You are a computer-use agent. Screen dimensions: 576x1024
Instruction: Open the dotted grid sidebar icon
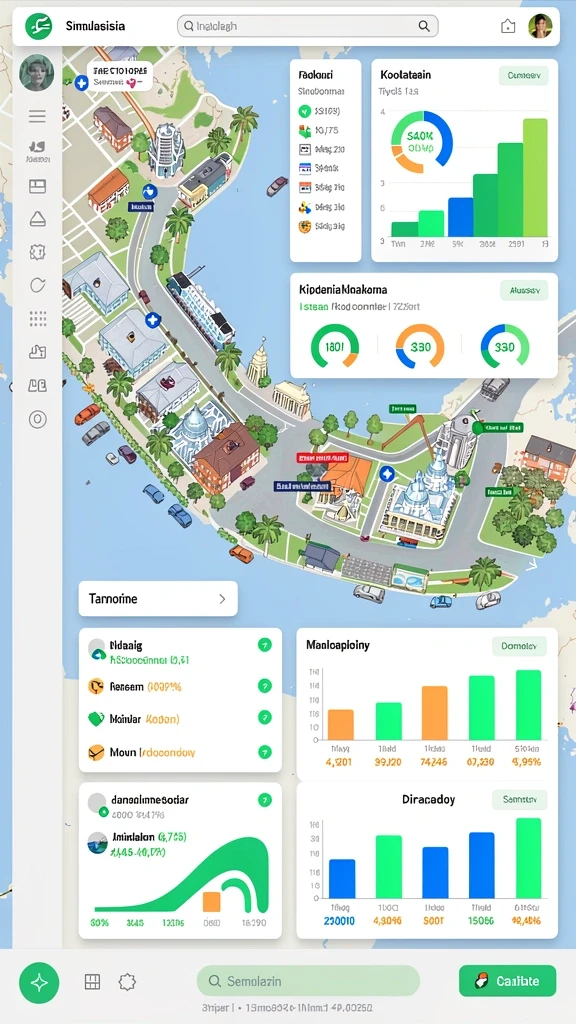point(37,319)
